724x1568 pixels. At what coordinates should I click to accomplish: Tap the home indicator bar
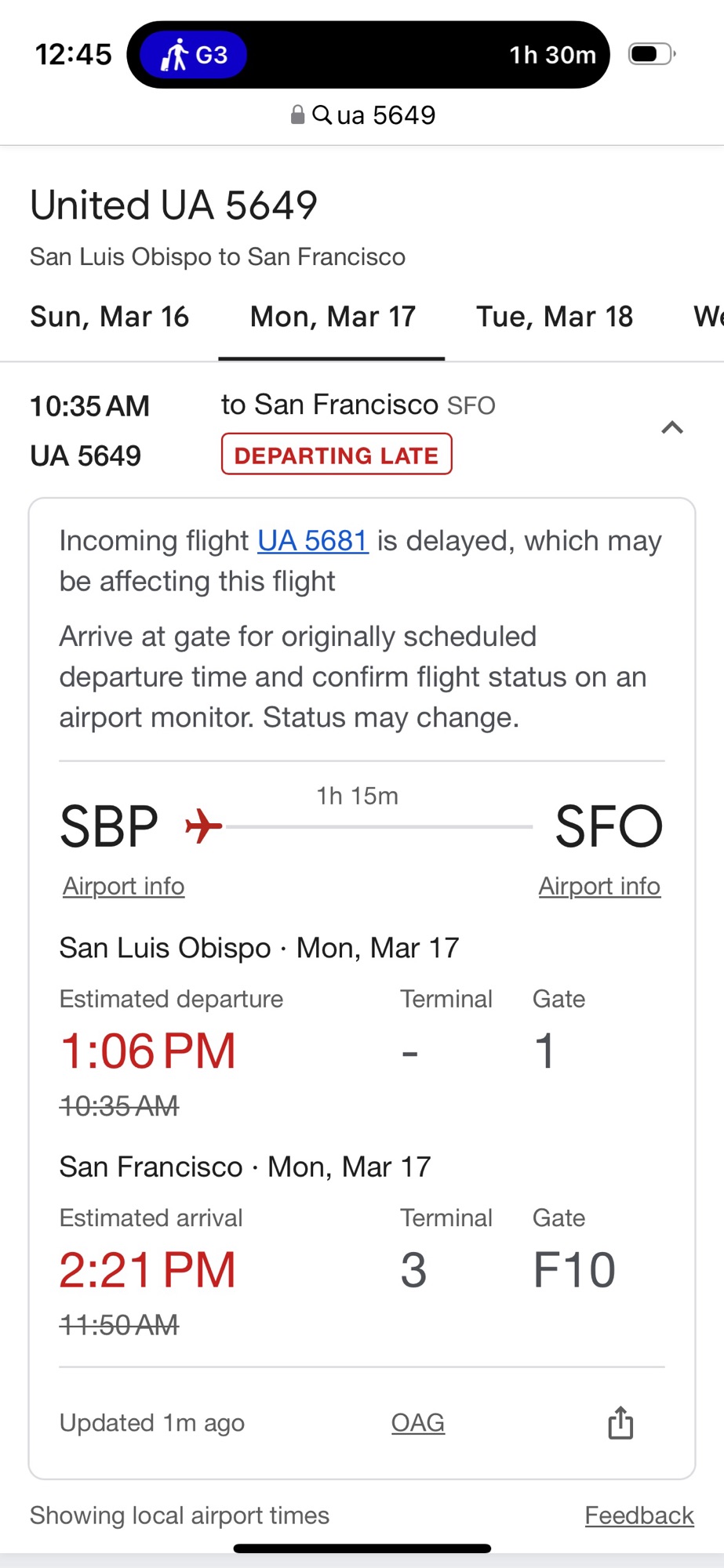(x=362, y=1548)
